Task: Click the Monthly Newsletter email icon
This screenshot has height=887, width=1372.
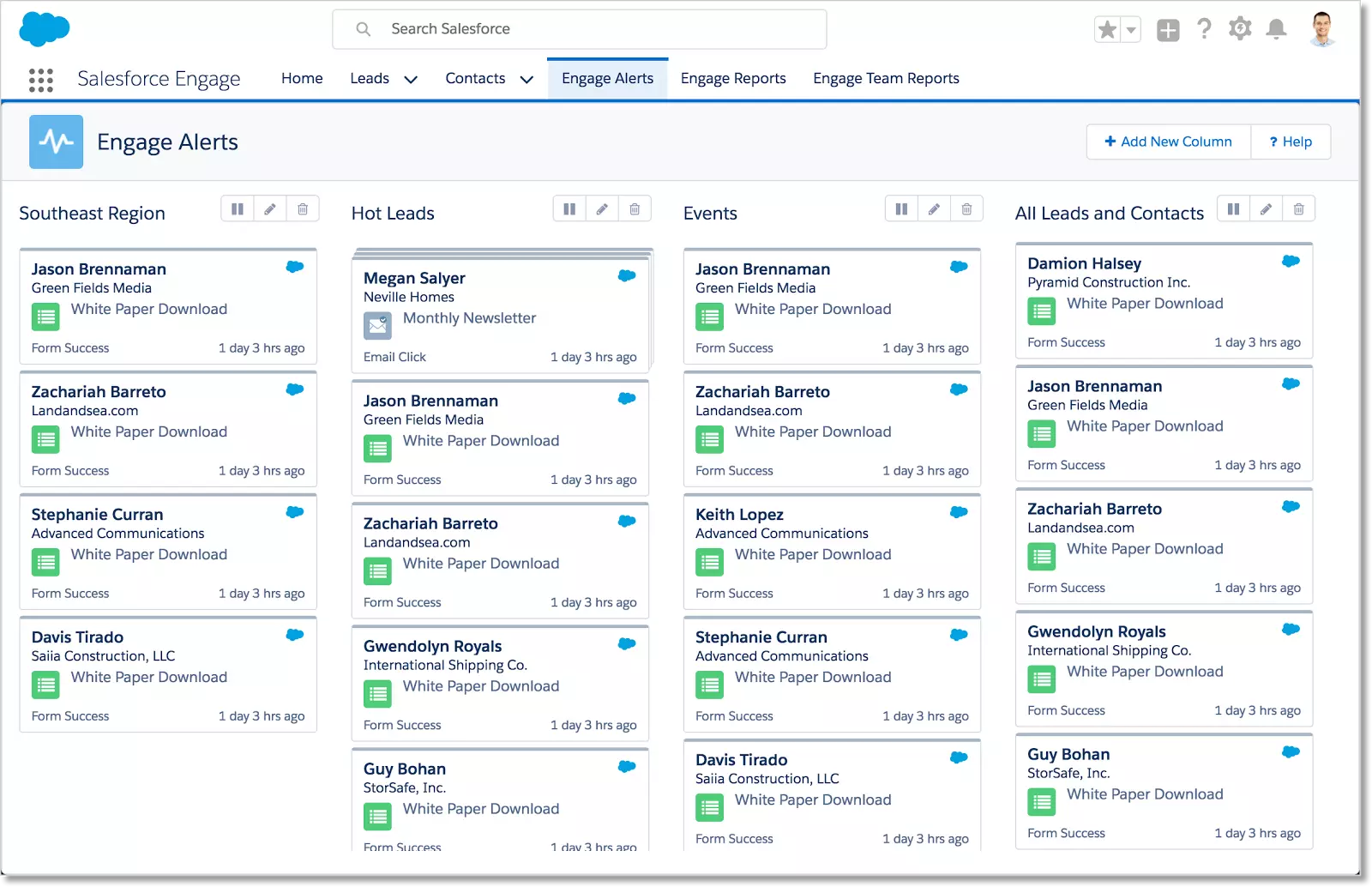Action: pos(377,326)
